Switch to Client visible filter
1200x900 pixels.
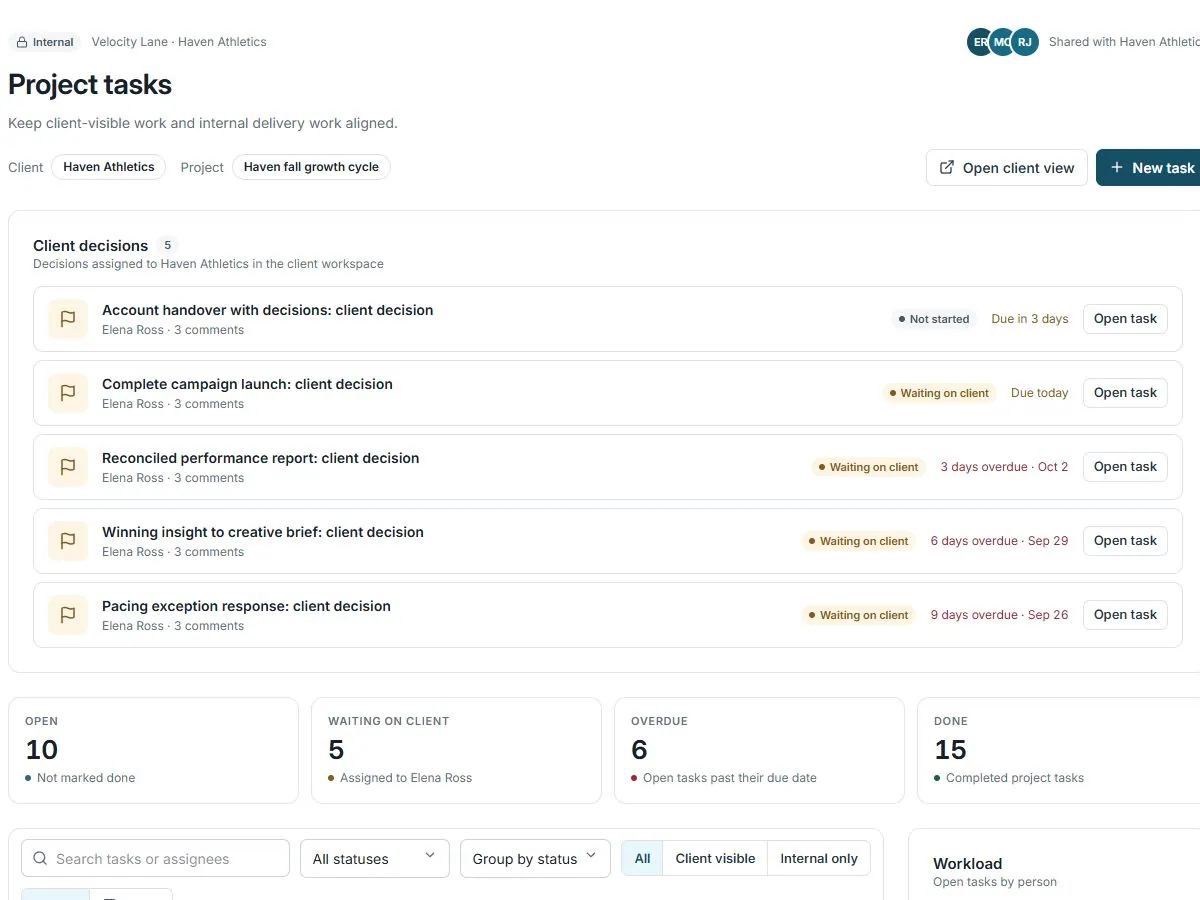click(x=715, y=858)
